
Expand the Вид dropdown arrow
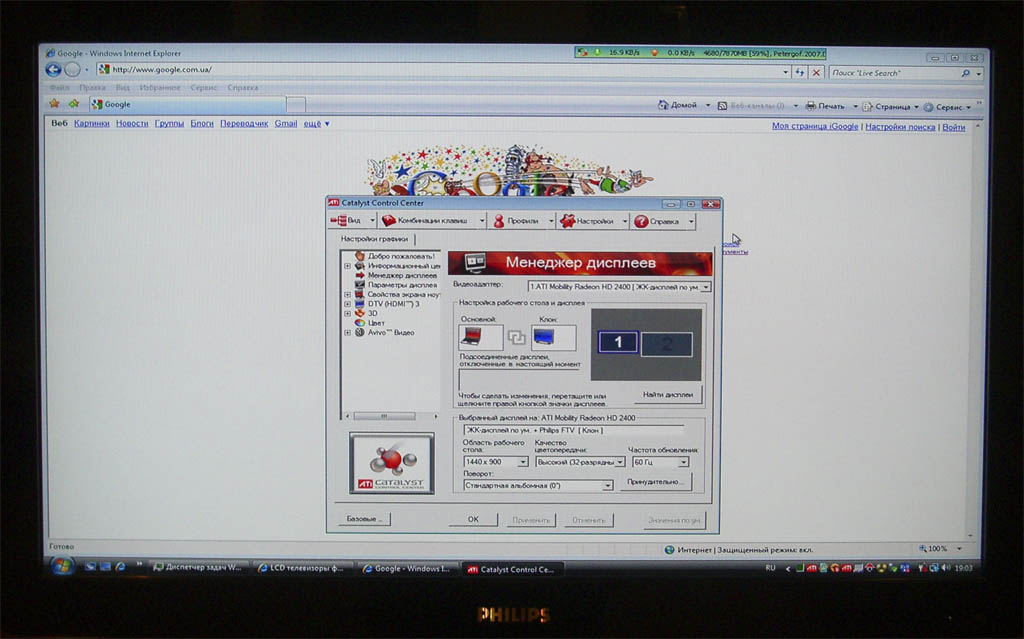372,221
